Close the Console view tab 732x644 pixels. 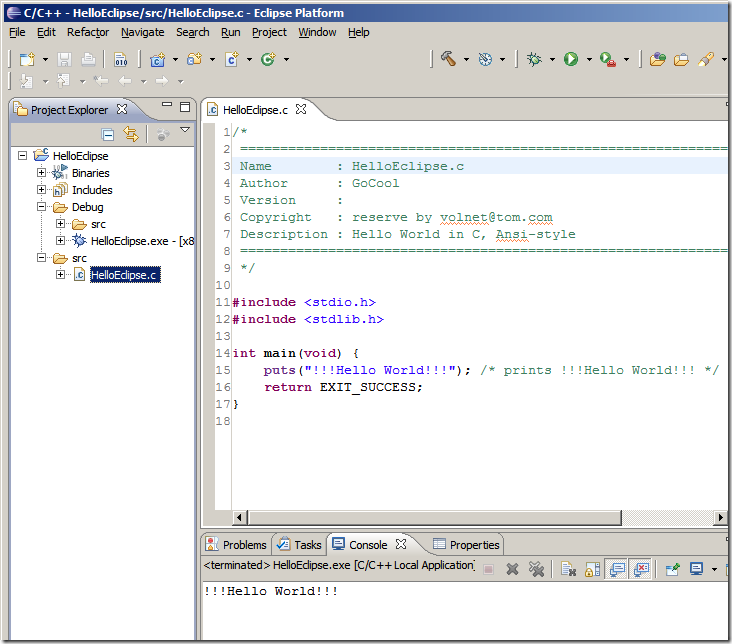401,544
